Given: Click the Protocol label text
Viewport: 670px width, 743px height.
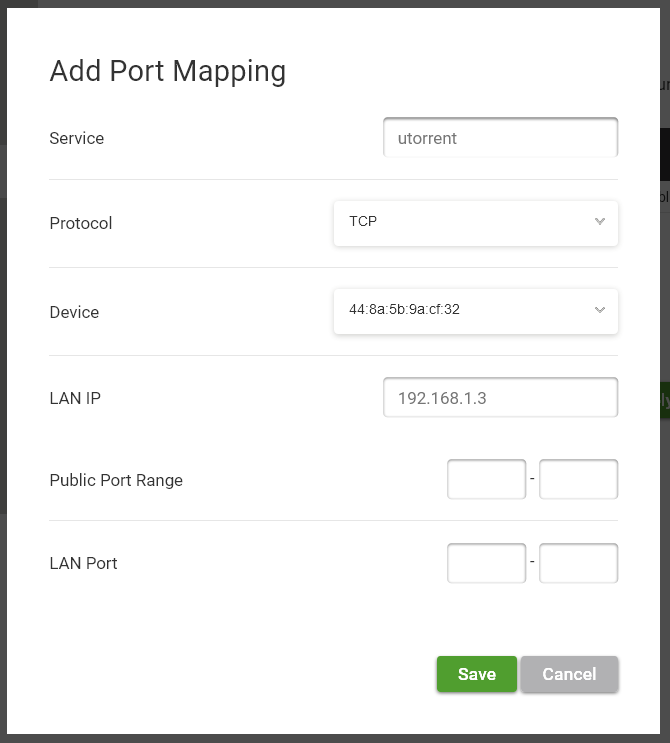Looking at the screenshot, I should (81, 223).
